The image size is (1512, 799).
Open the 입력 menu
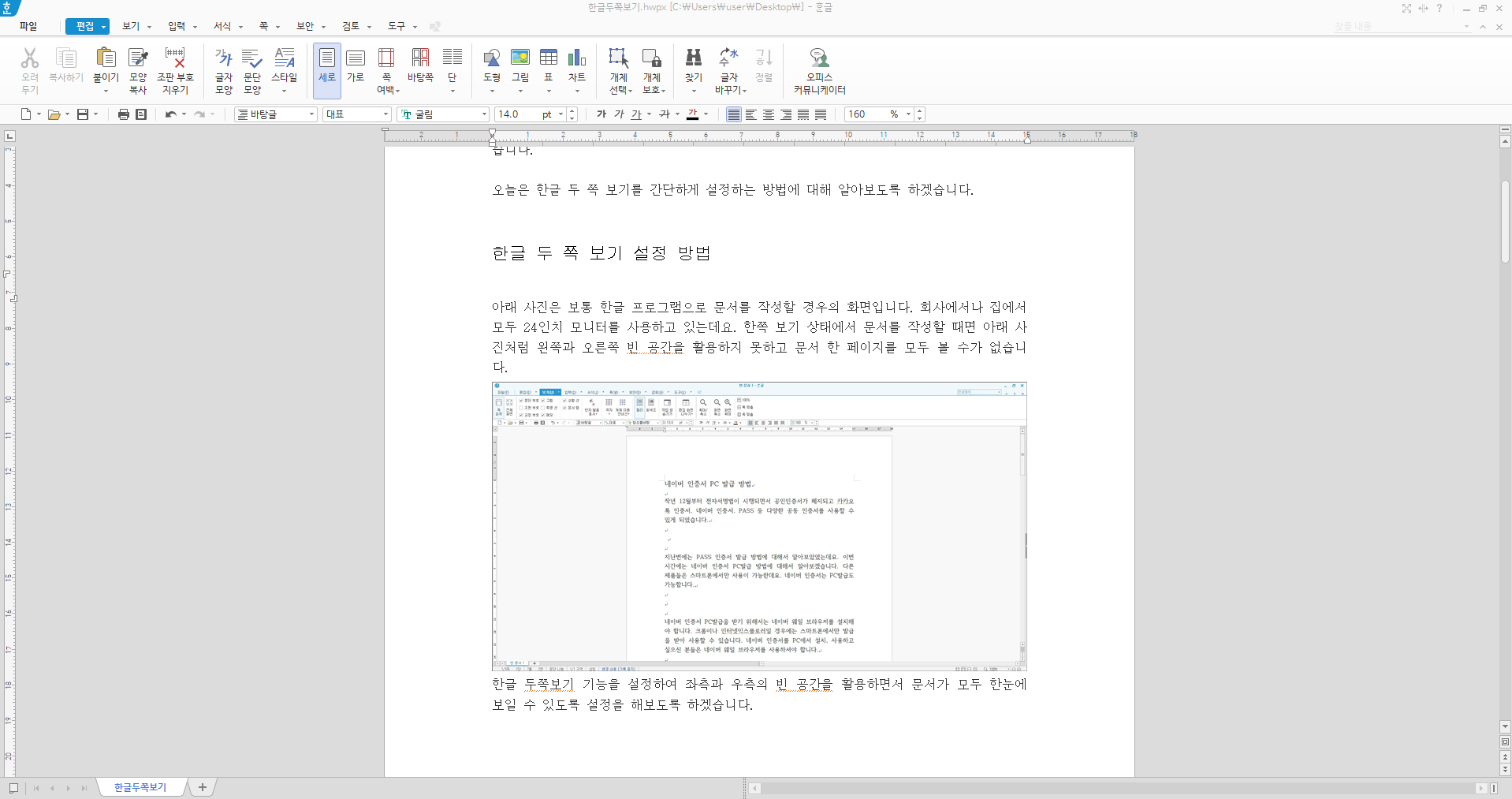tap(177, 26)
